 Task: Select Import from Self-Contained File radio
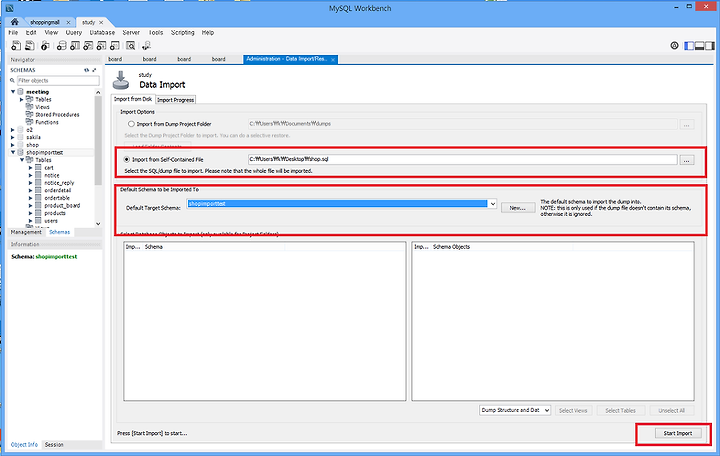tap(127, 159)
